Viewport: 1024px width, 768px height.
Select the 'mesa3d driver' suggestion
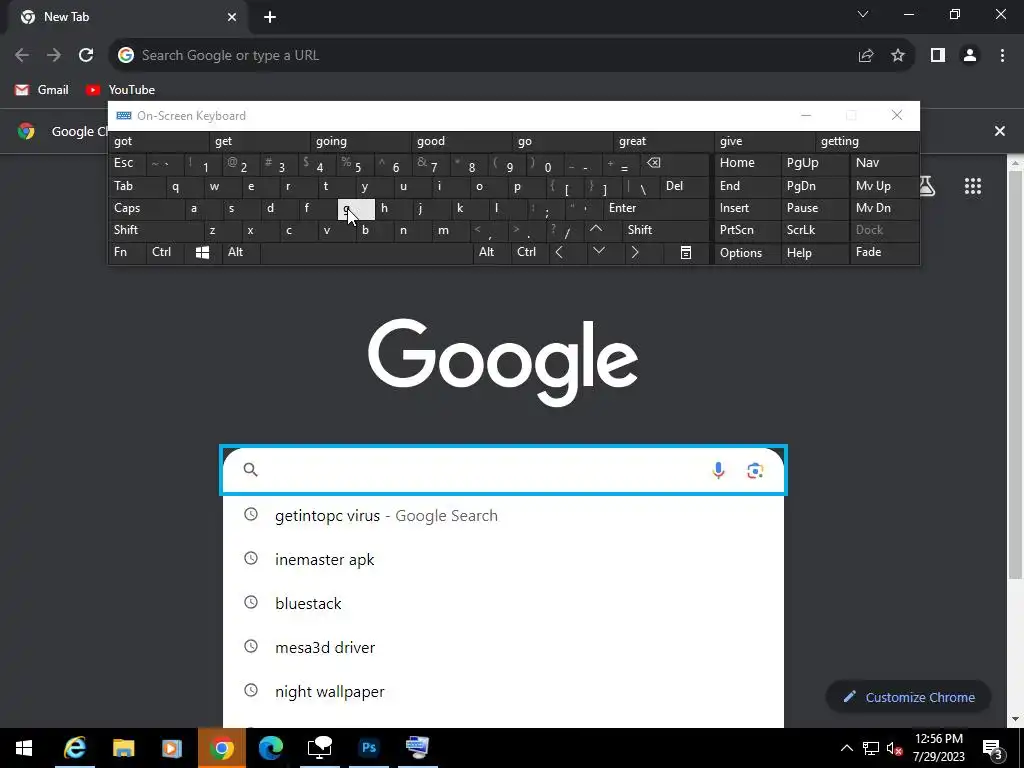[x=503, y=647]
